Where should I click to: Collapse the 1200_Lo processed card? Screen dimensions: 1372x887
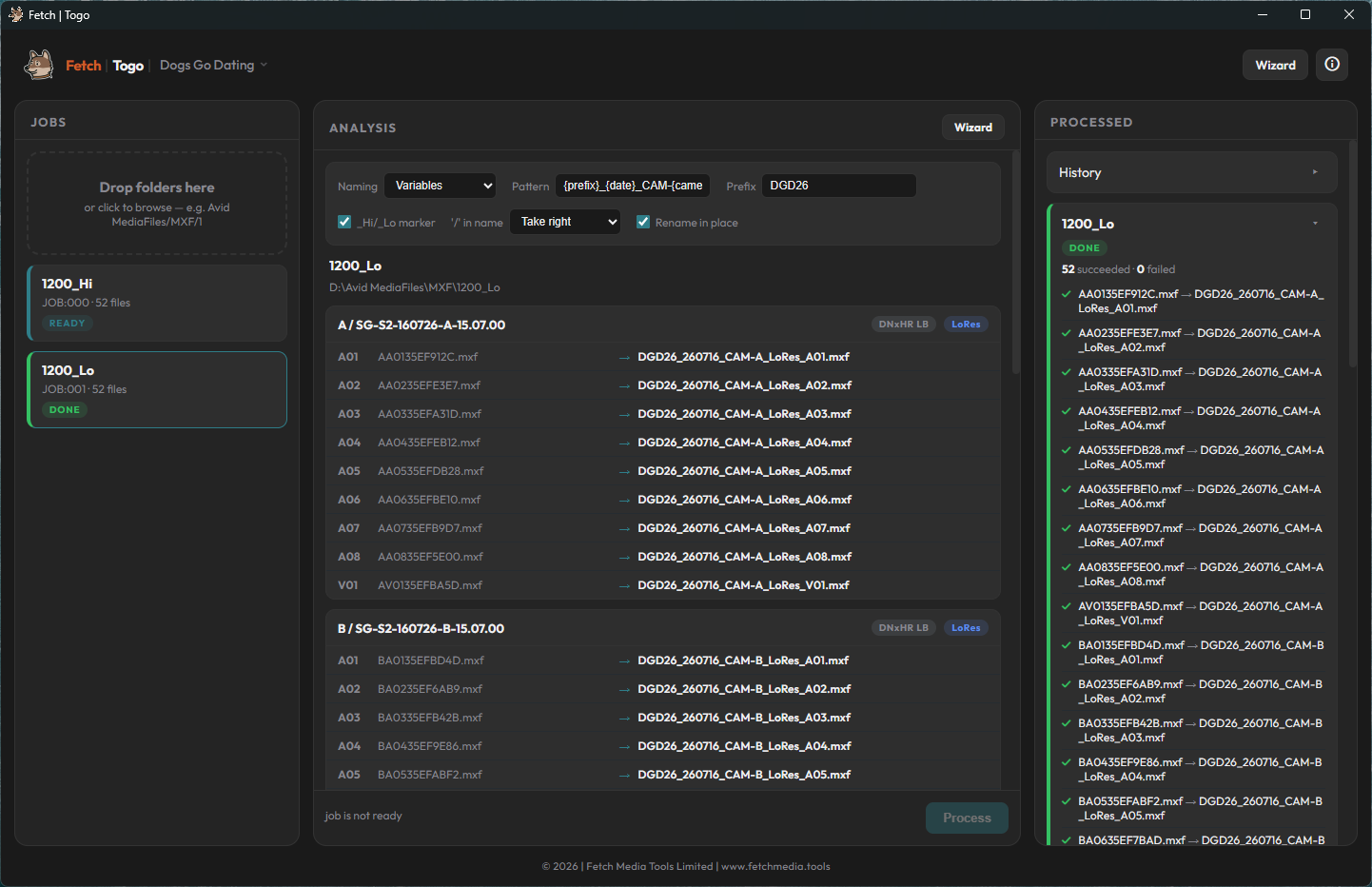point(1315,224)
